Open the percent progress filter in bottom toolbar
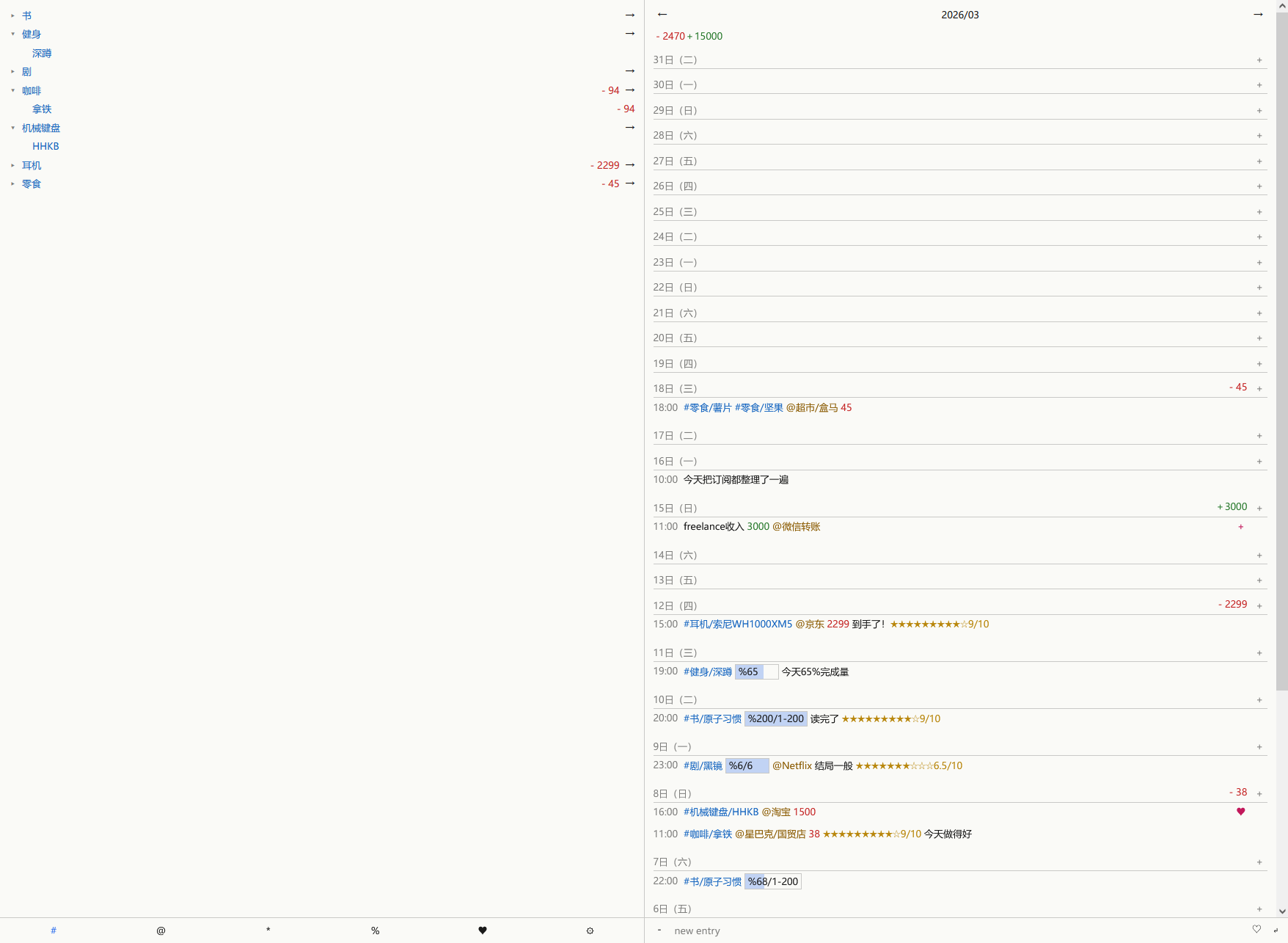Image resolution: width=1288 pixels, height=943 pixels. coord(376,931)
